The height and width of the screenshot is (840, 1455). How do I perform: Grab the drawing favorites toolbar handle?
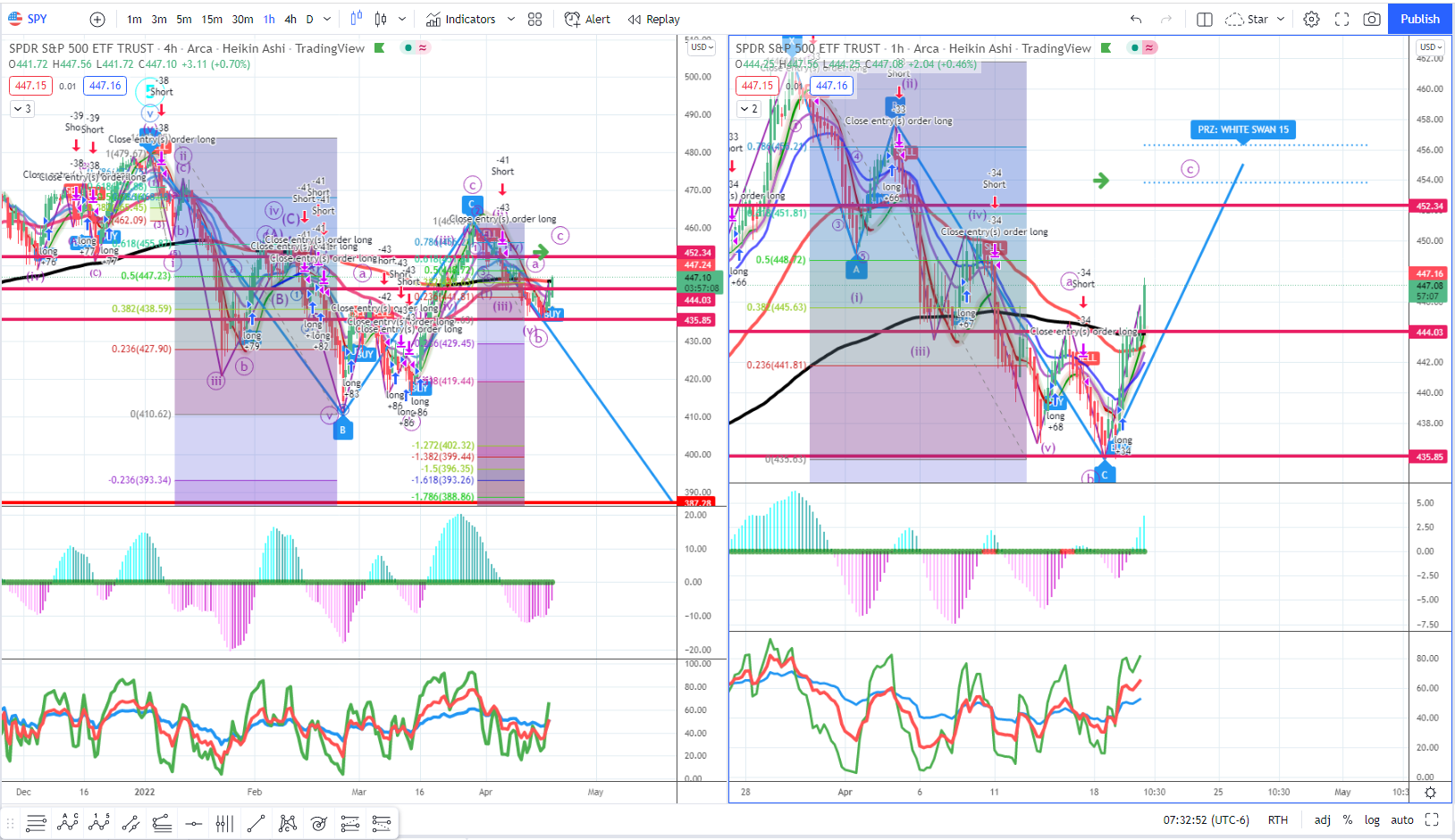11,823
